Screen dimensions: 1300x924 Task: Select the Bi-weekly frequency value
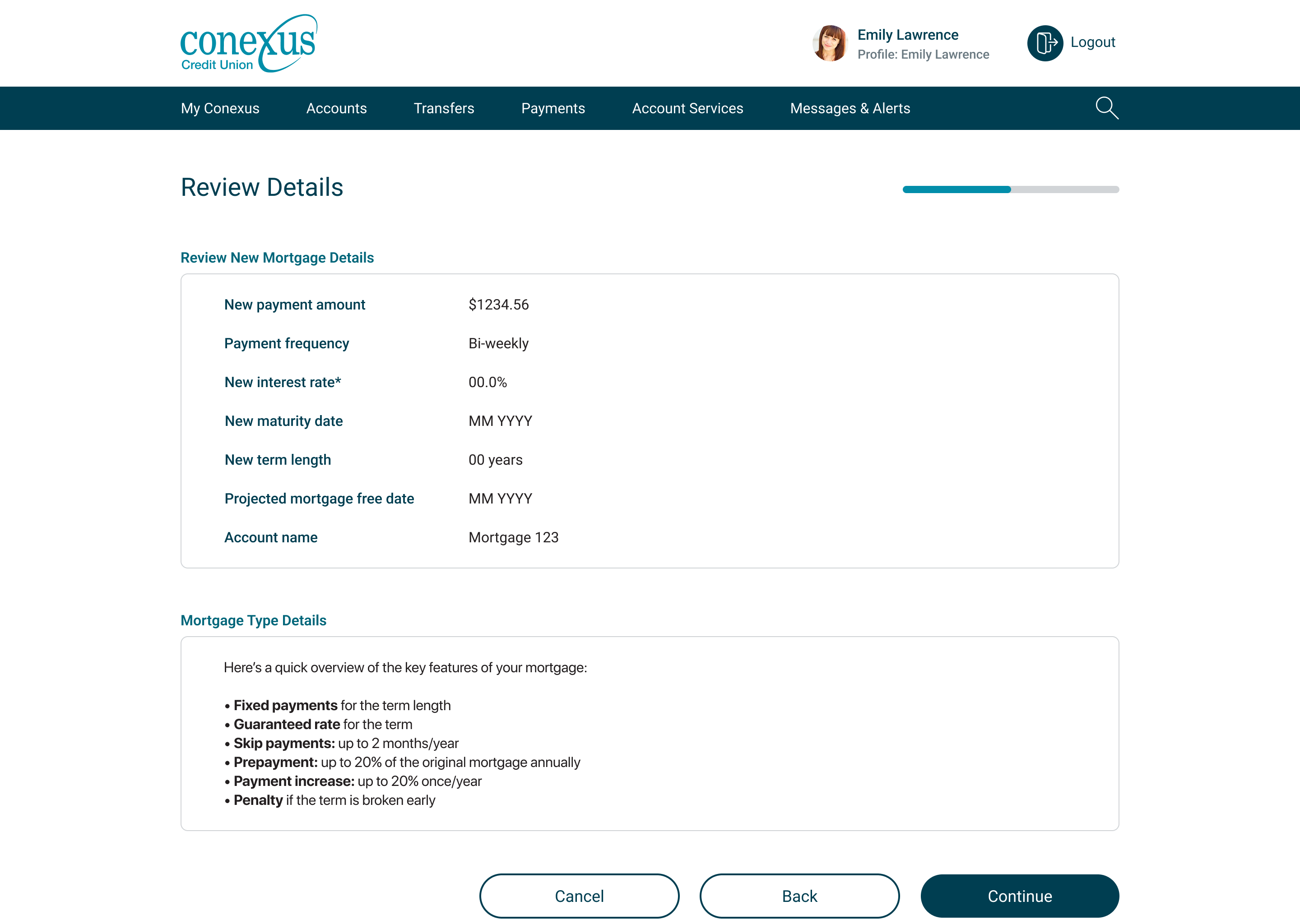[x=499, y=343]
